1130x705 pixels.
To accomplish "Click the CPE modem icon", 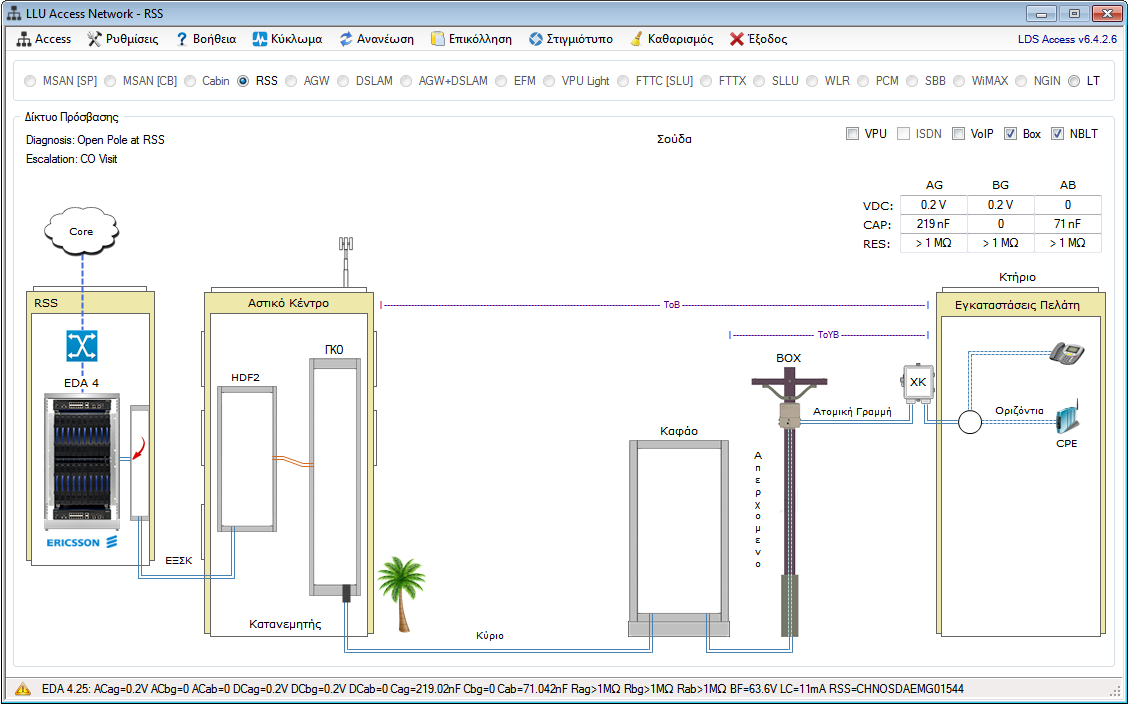I will (x=1067, y=418).
